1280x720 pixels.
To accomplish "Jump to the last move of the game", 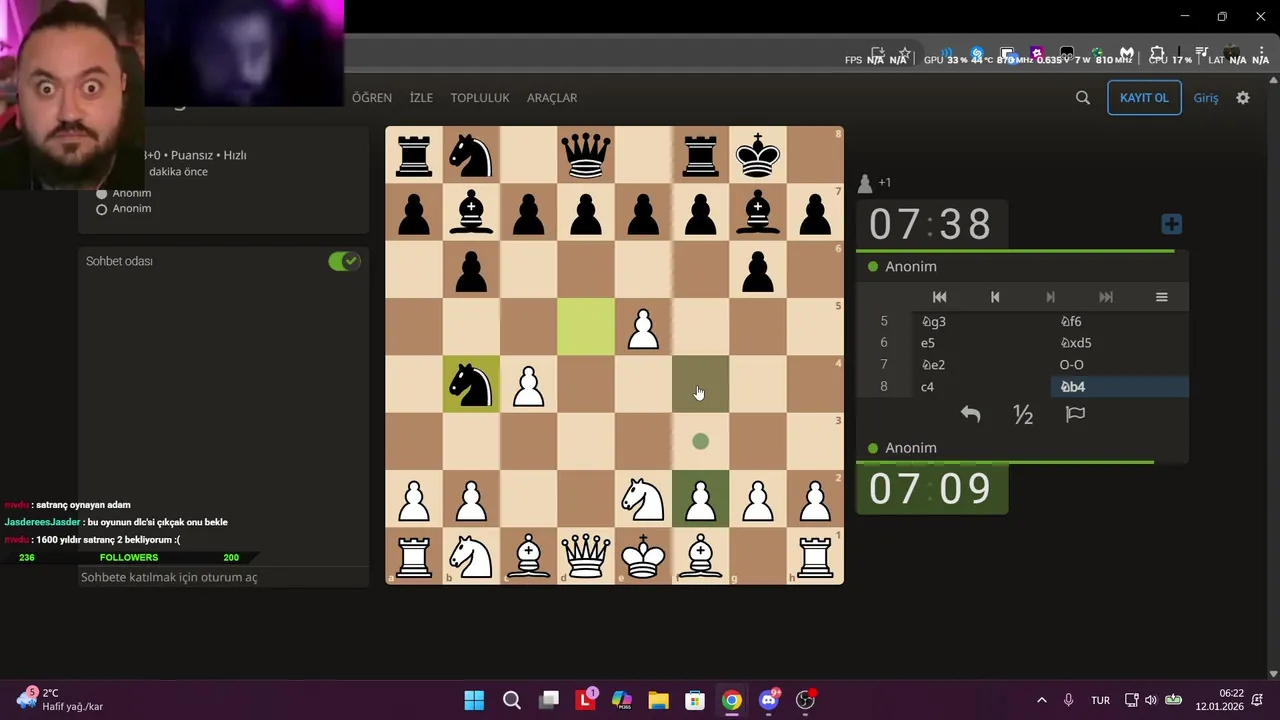I will [1106, 297].
